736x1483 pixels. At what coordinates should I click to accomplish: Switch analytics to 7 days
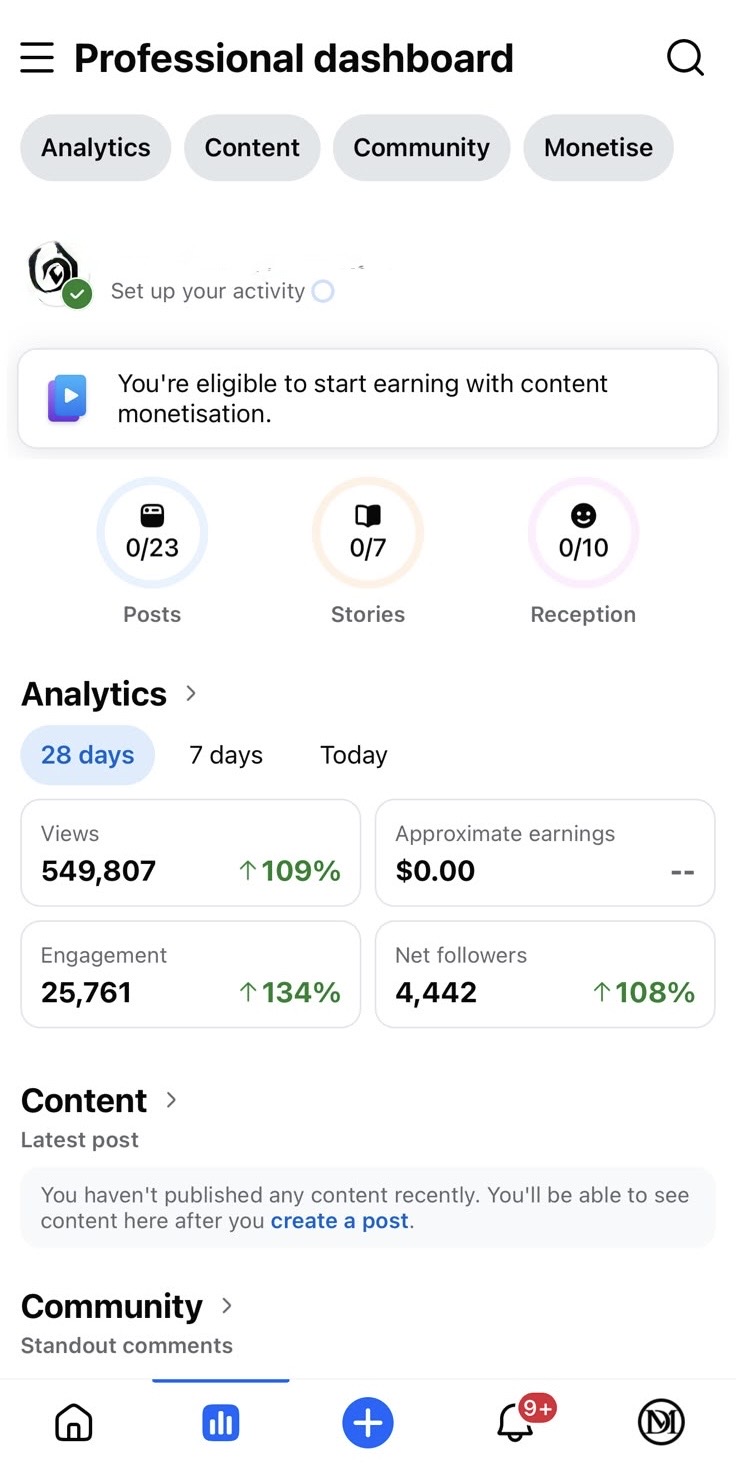[x=226, y=755]
